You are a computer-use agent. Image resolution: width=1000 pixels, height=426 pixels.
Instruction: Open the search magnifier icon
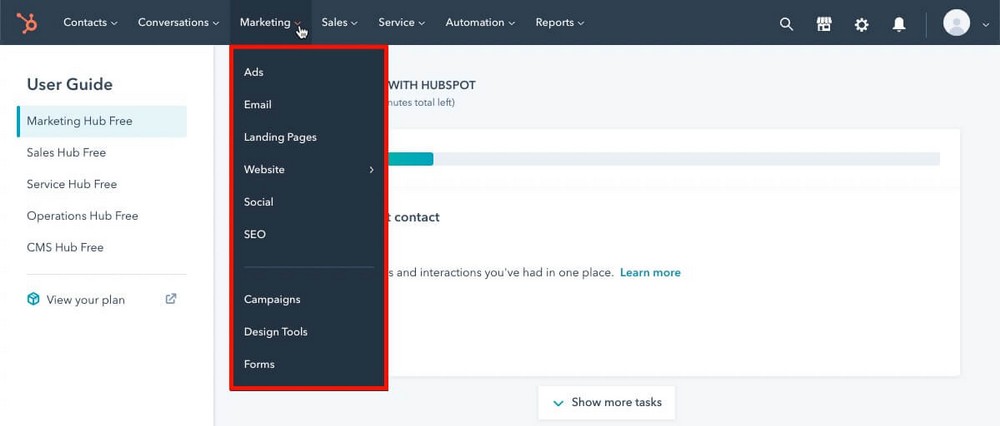pyautogui.click(x=786, y=24)
